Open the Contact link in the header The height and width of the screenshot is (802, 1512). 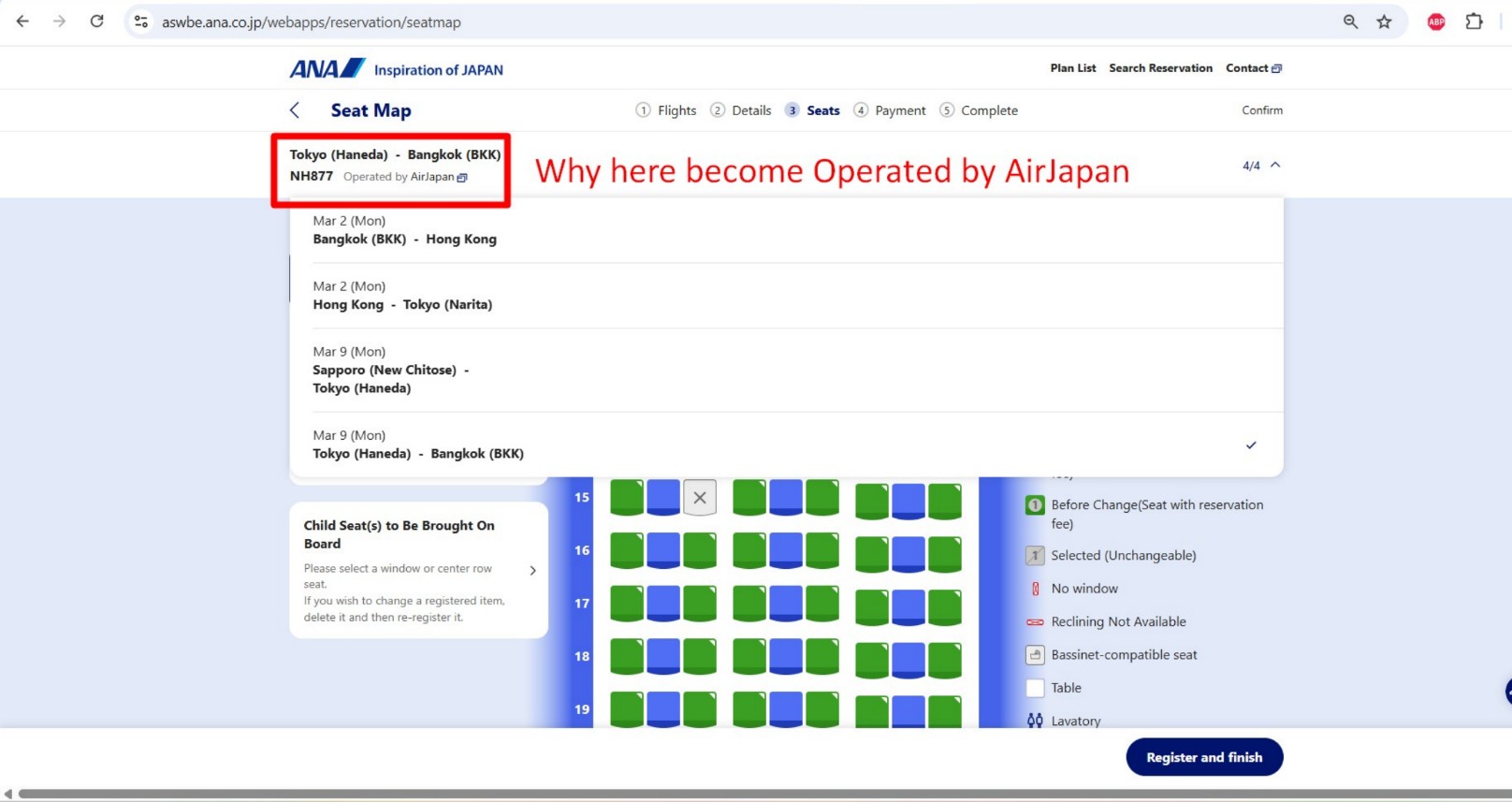pyautogui.click(x=1254, y=68)
